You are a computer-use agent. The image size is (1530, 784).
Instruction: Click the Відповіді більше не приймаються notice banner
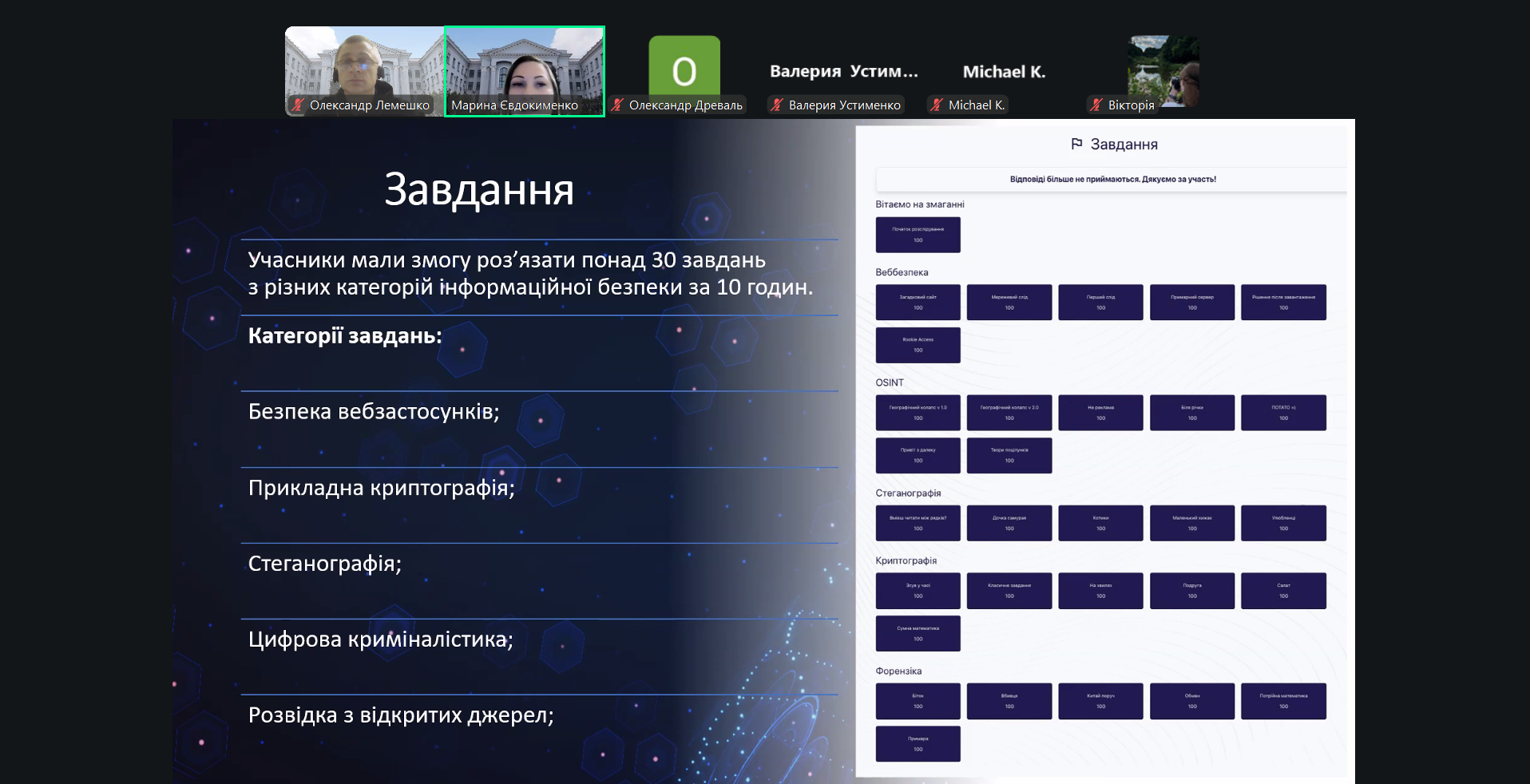1112,180
